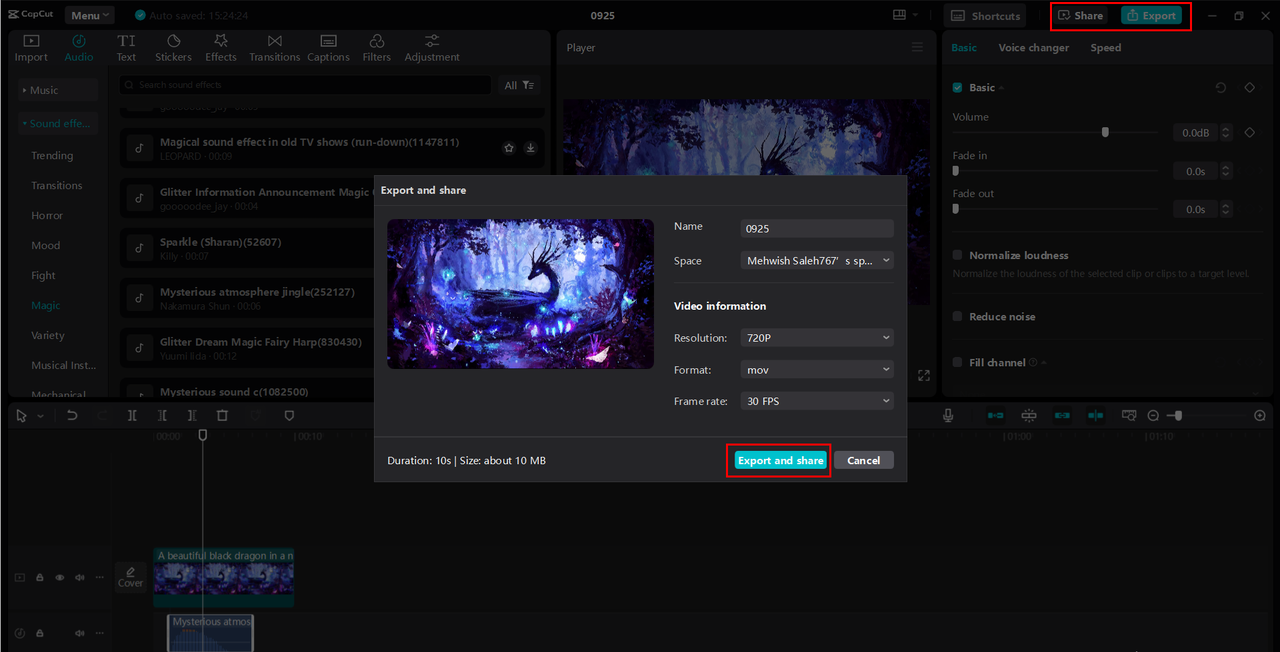Open the Stickers tab
The width and height of the screenshot is (1280, 652).
point(173,48)
